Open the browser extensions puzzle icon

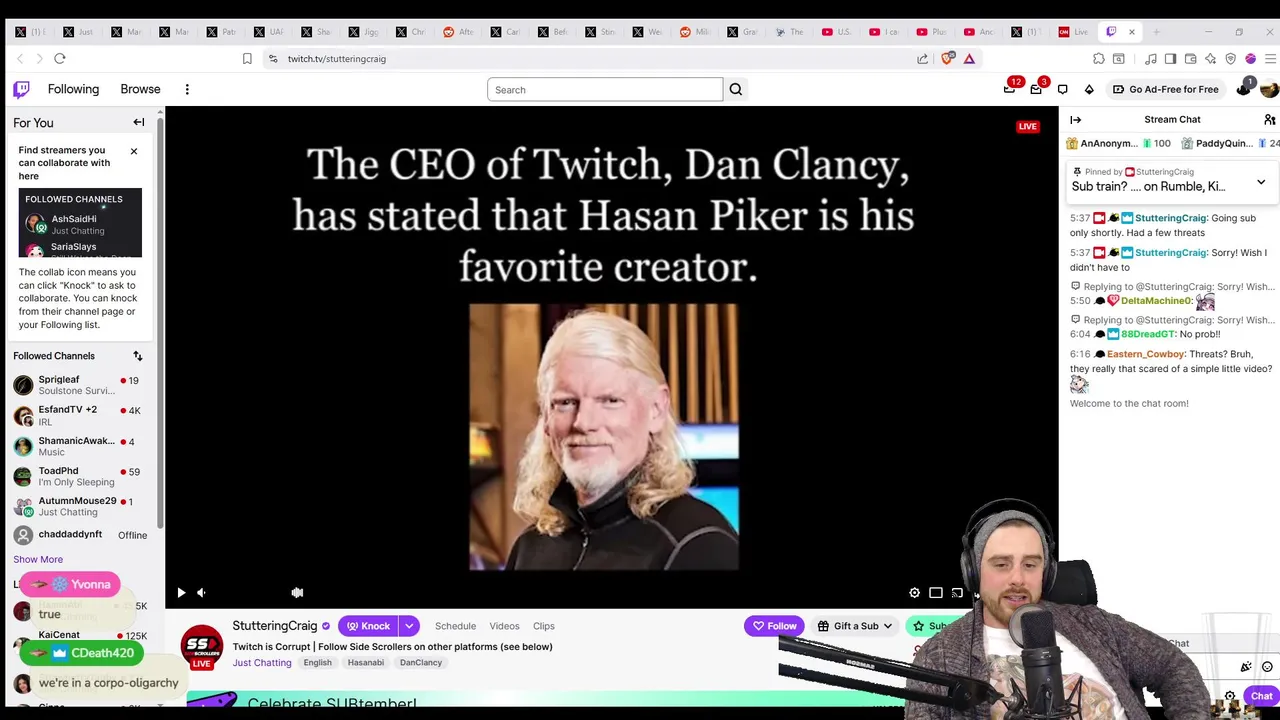(x=1099, y=59)
